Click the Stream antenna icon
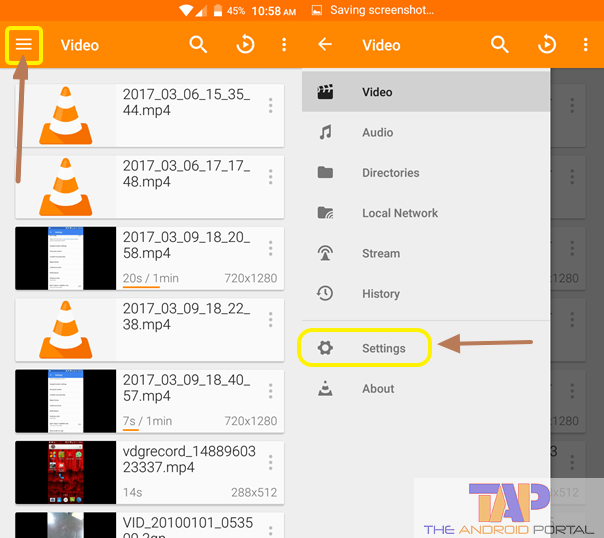The height and width of the screenshot is (538, 604). (x=325, y=253)
